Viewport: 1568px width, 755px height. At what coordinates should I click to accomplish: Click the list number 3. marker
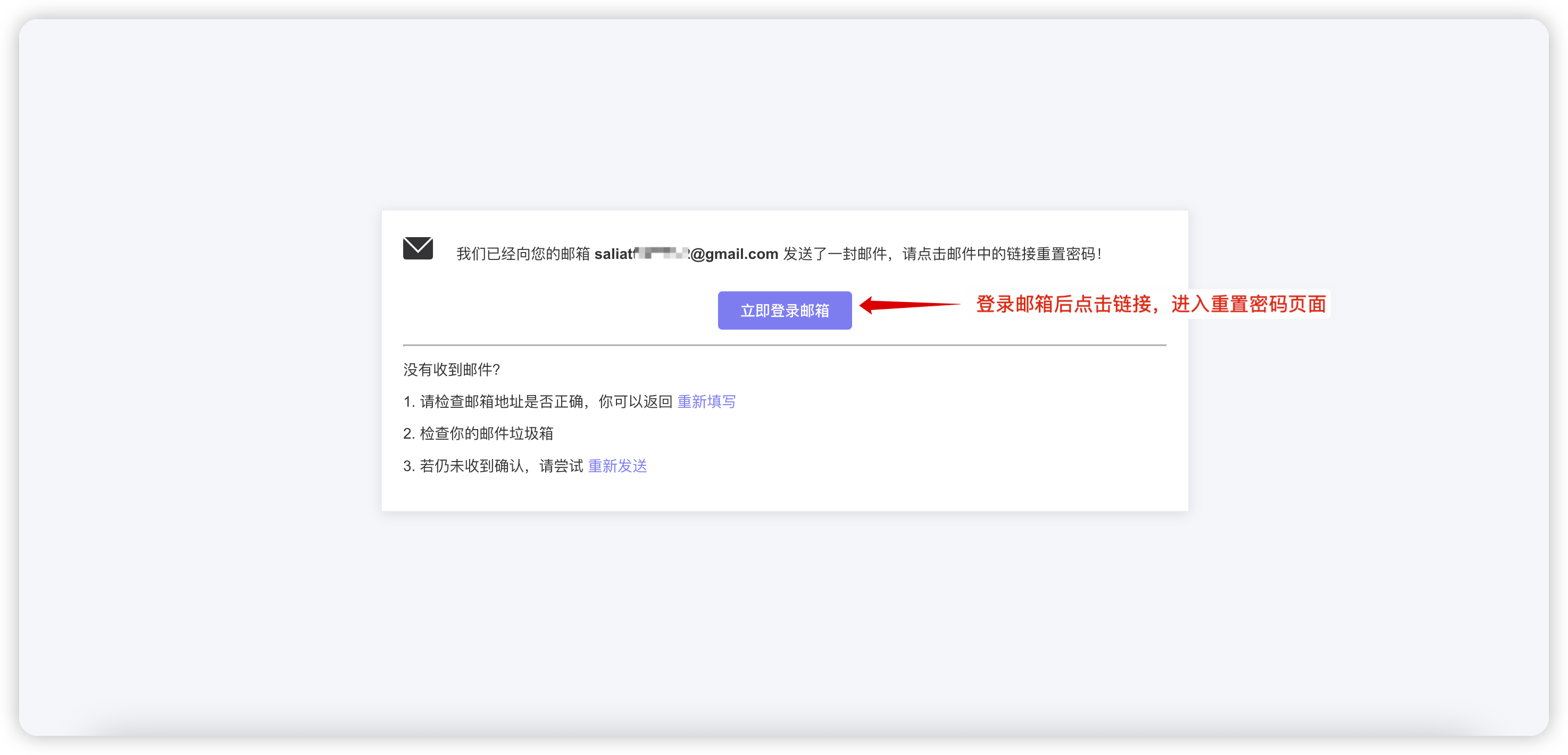coord(408,466)
